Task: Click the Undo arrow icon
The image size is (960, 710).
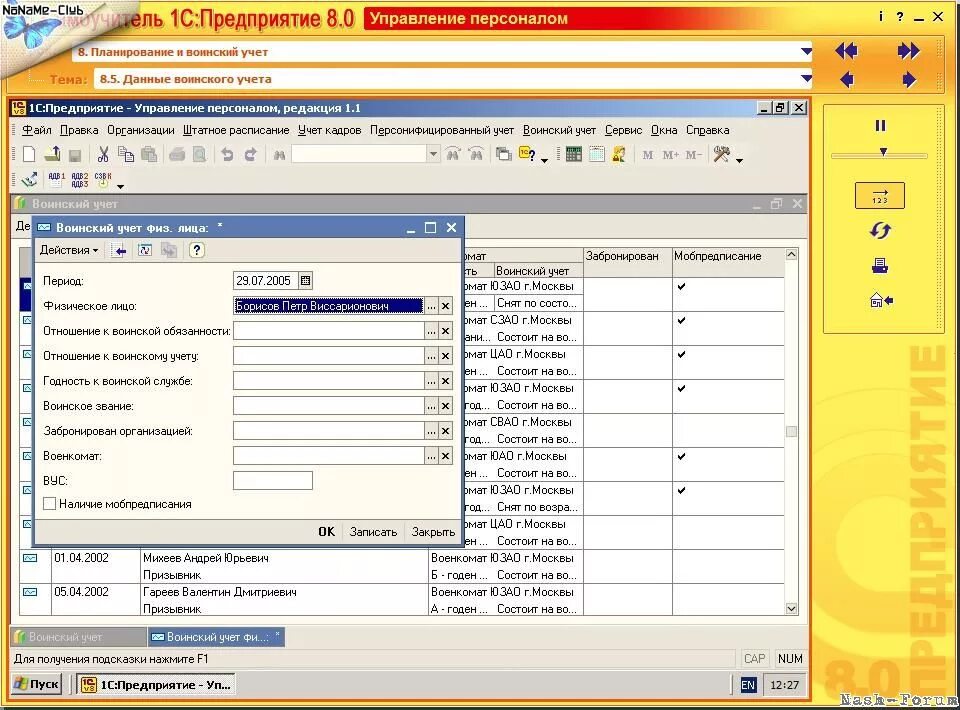Action: pos(227,154)
